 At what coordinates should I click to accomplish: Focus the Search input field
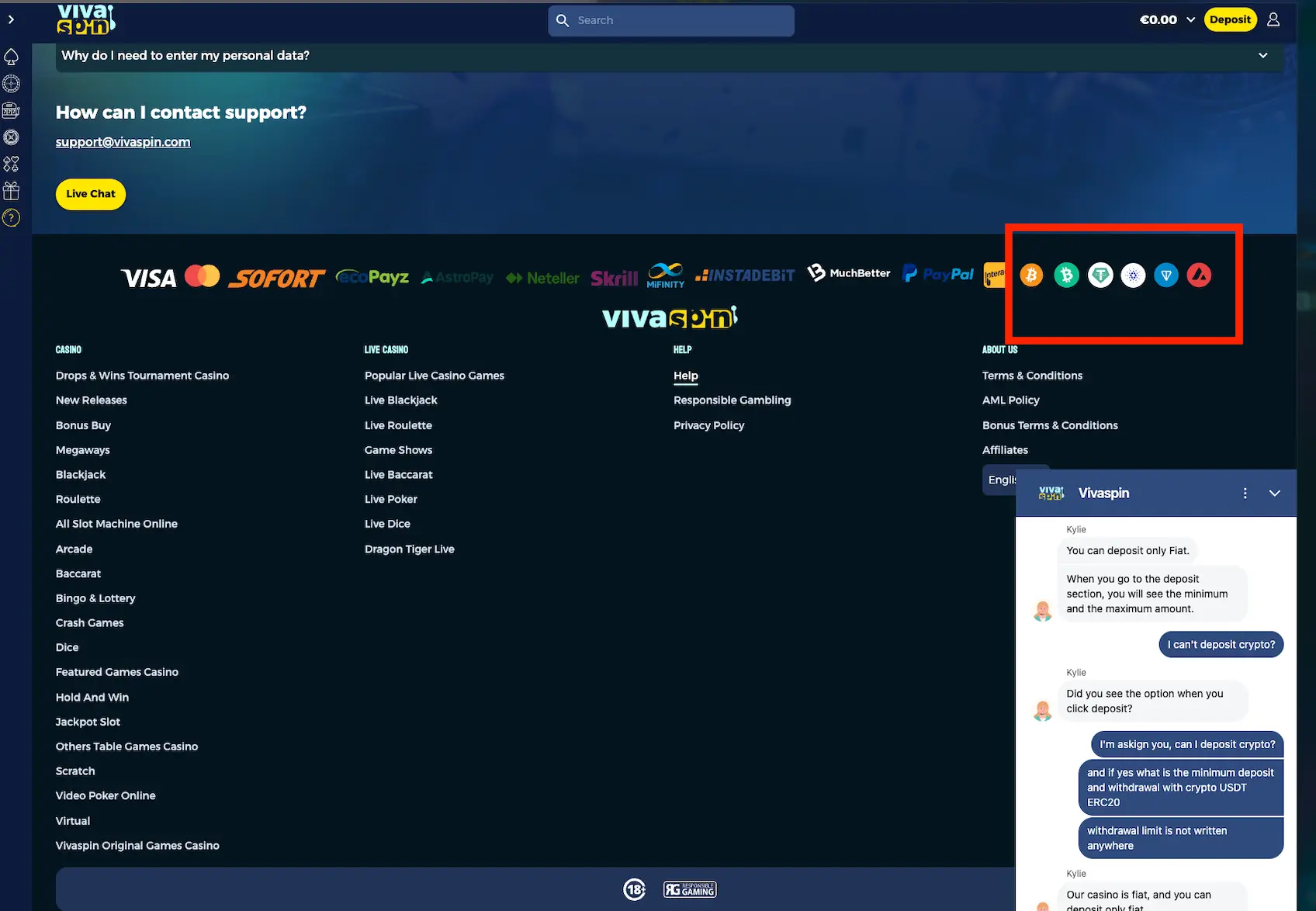tap(671, 20)
